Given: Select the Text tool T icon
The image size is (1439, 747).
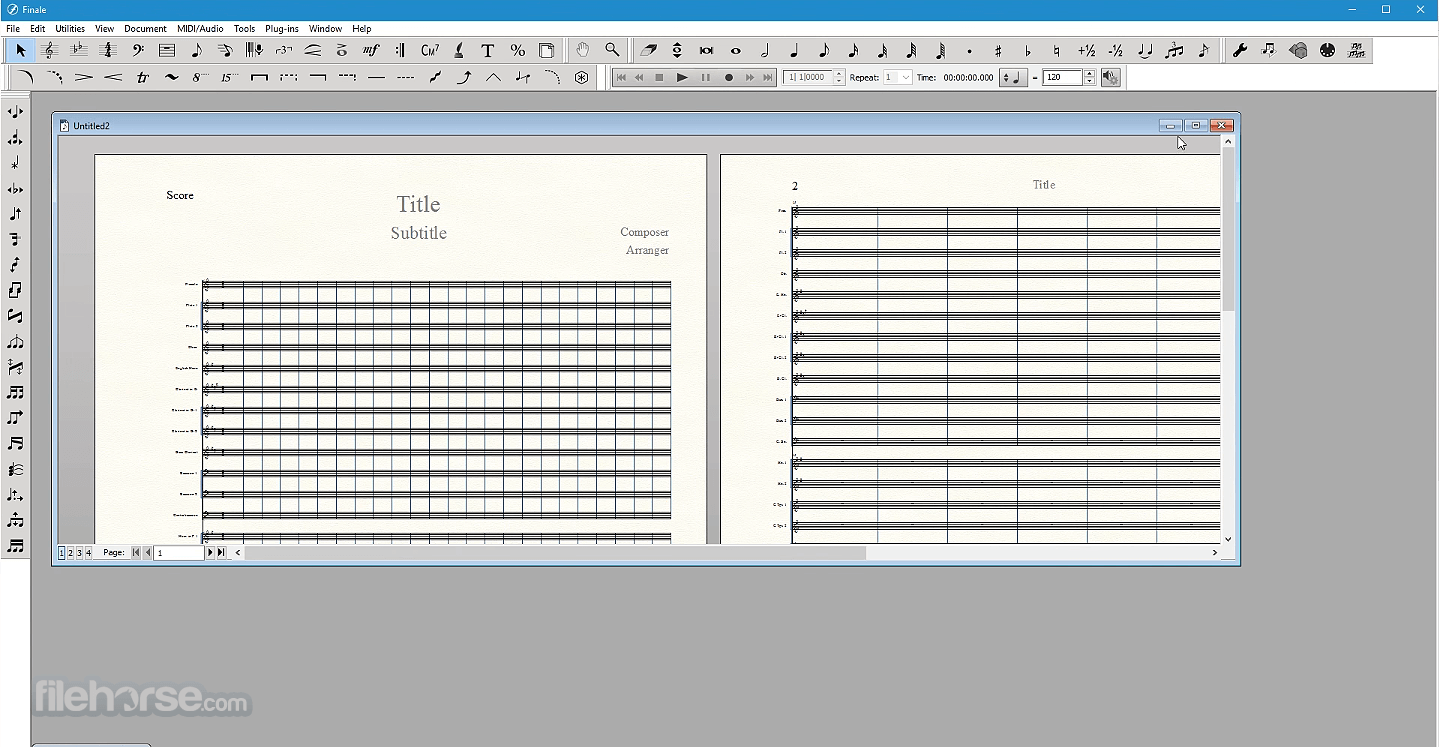Looking at the screenshot, I should [x=488, y=50].
